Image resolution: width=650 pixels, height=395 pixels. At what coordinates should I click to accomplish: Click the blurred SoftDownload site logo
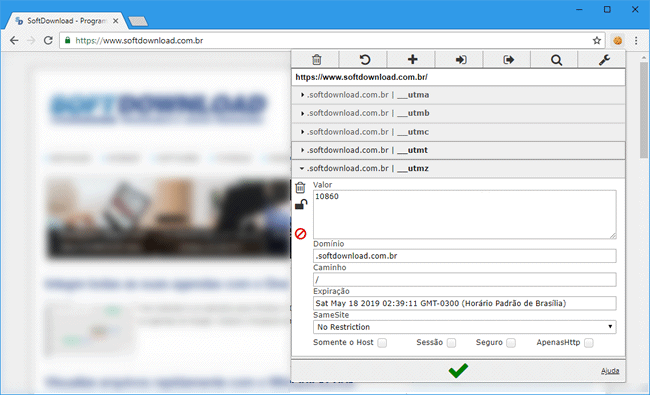(x=158, y=108)
